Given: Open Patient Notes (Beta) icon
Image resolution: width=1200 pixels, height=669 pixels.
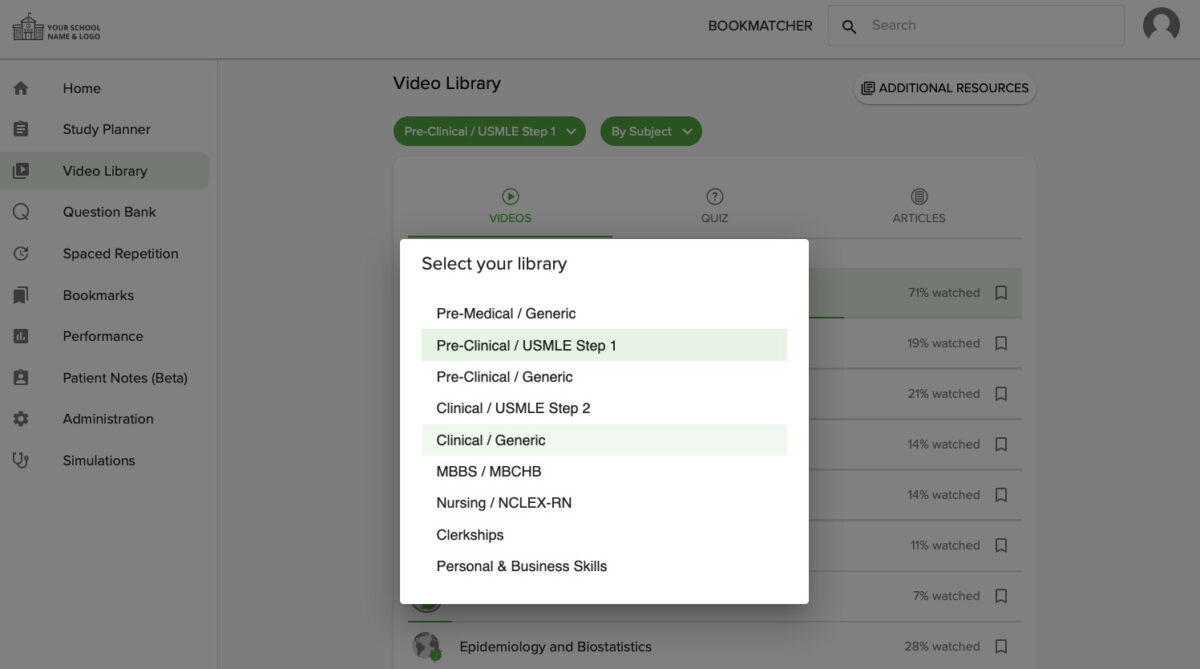Looking at the screenshot, I should 21,378.
